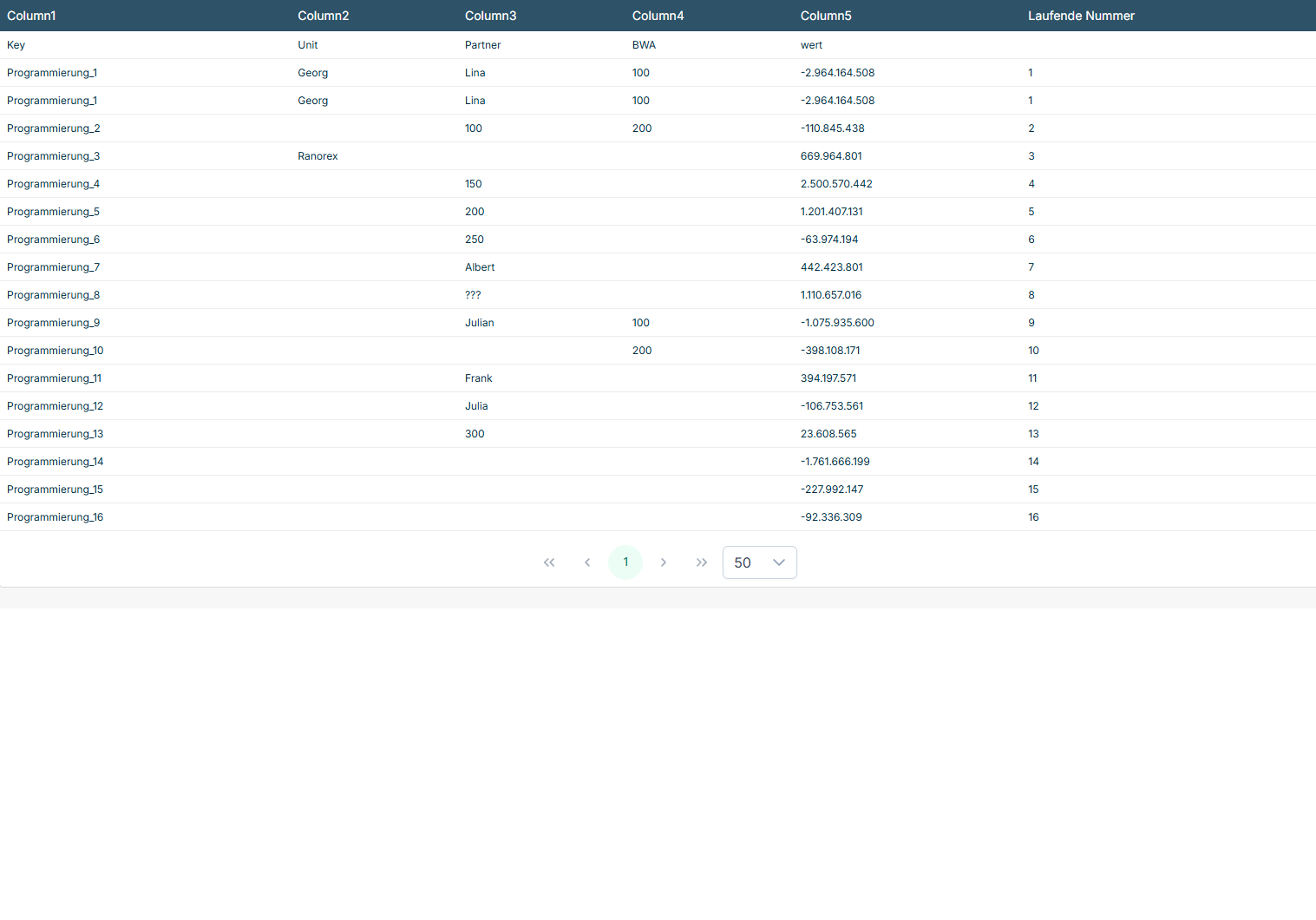The height and width of the screenshot is (920, 1316).
Task: Select the Programmierung_9 cell
Action: tap(54, 323)
